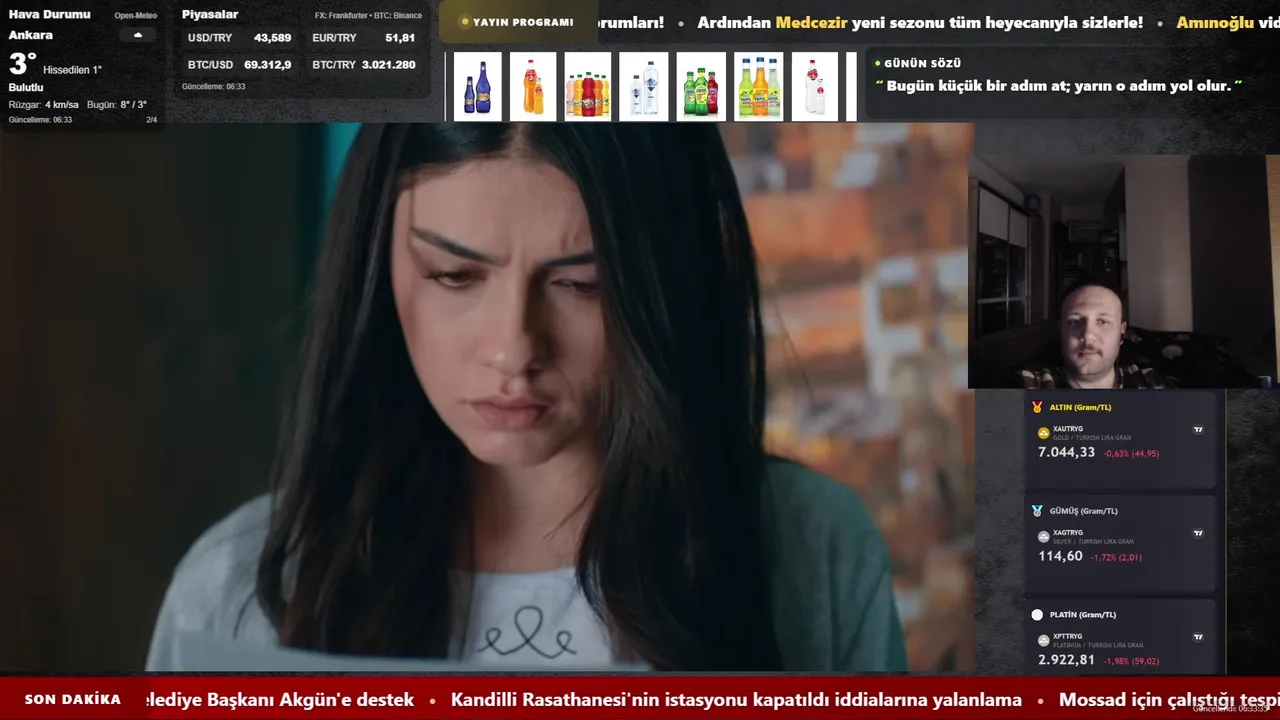The height and width of the screenshot is (720, 1280).
Task: Click the main drama video frame
Action: coord(486,397)
